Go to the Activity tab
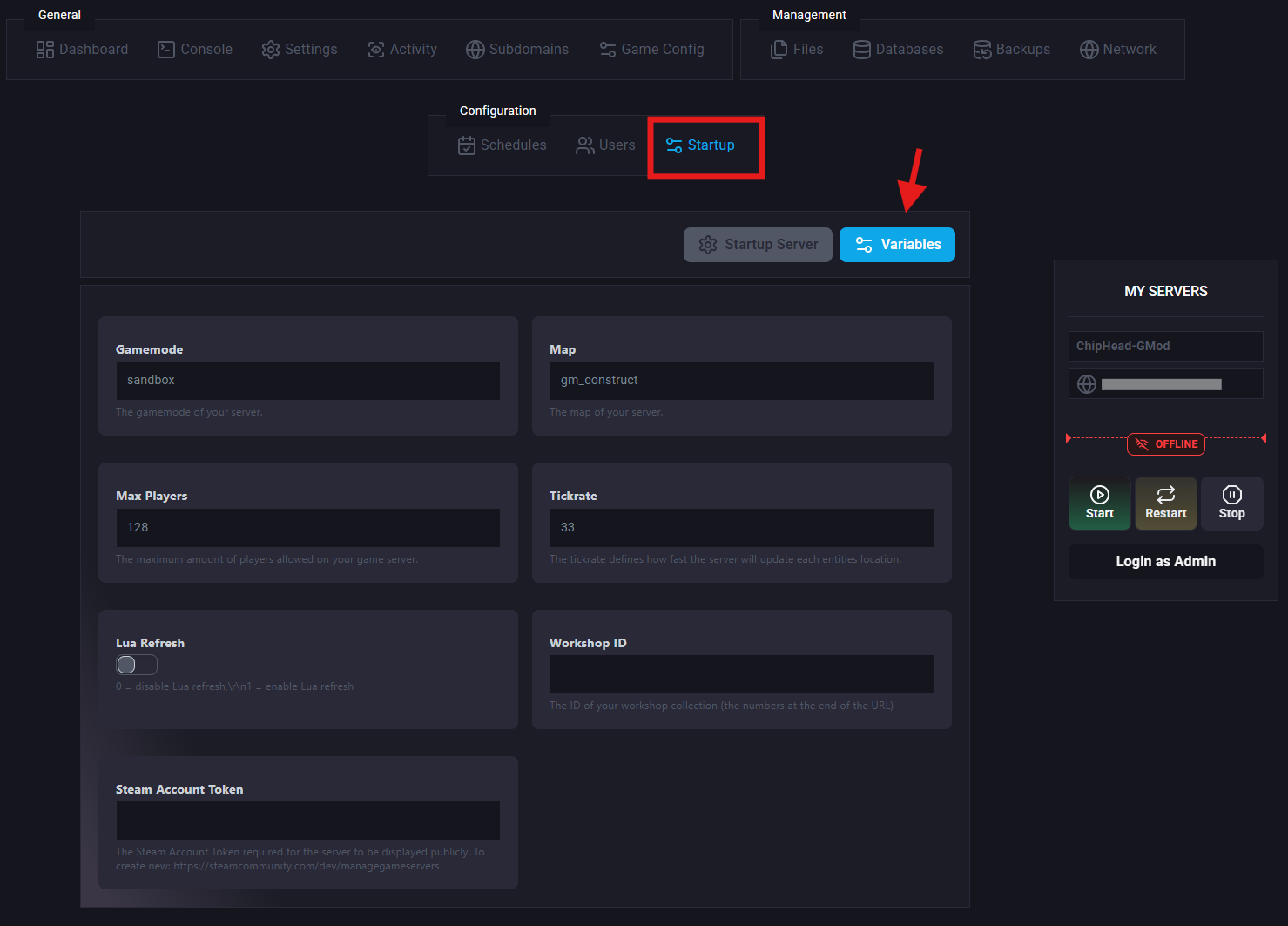 coord(402,50)
